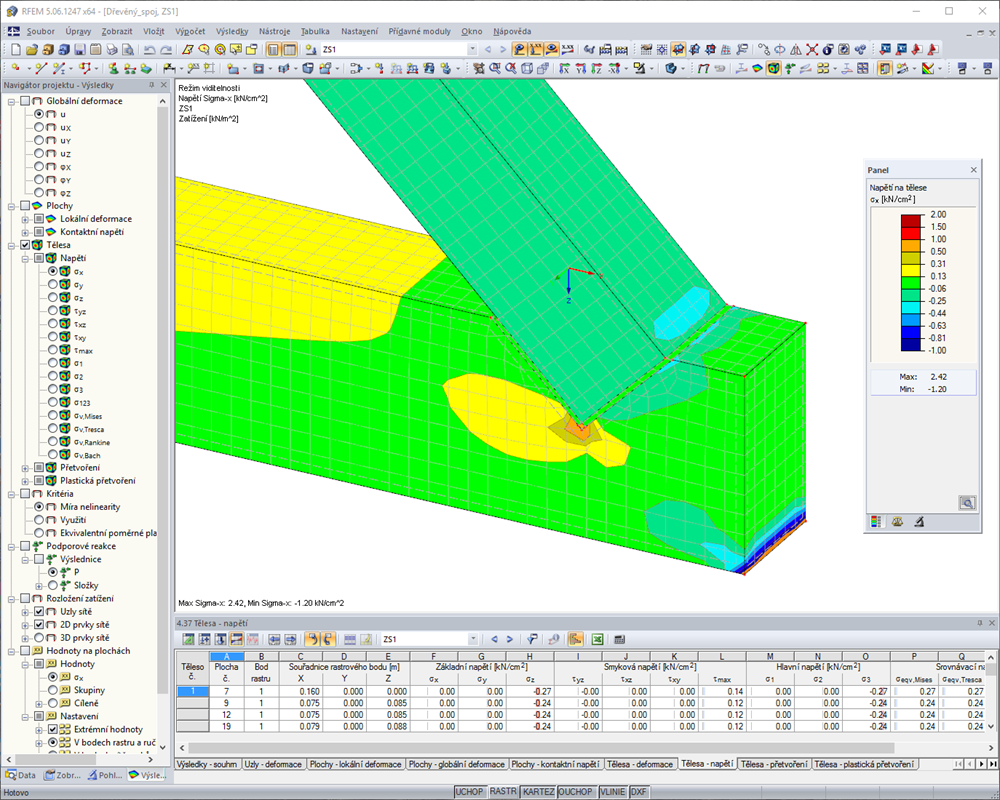
Task: Click the calculator icon in table toolbar
Action: [x=619, y=639]
